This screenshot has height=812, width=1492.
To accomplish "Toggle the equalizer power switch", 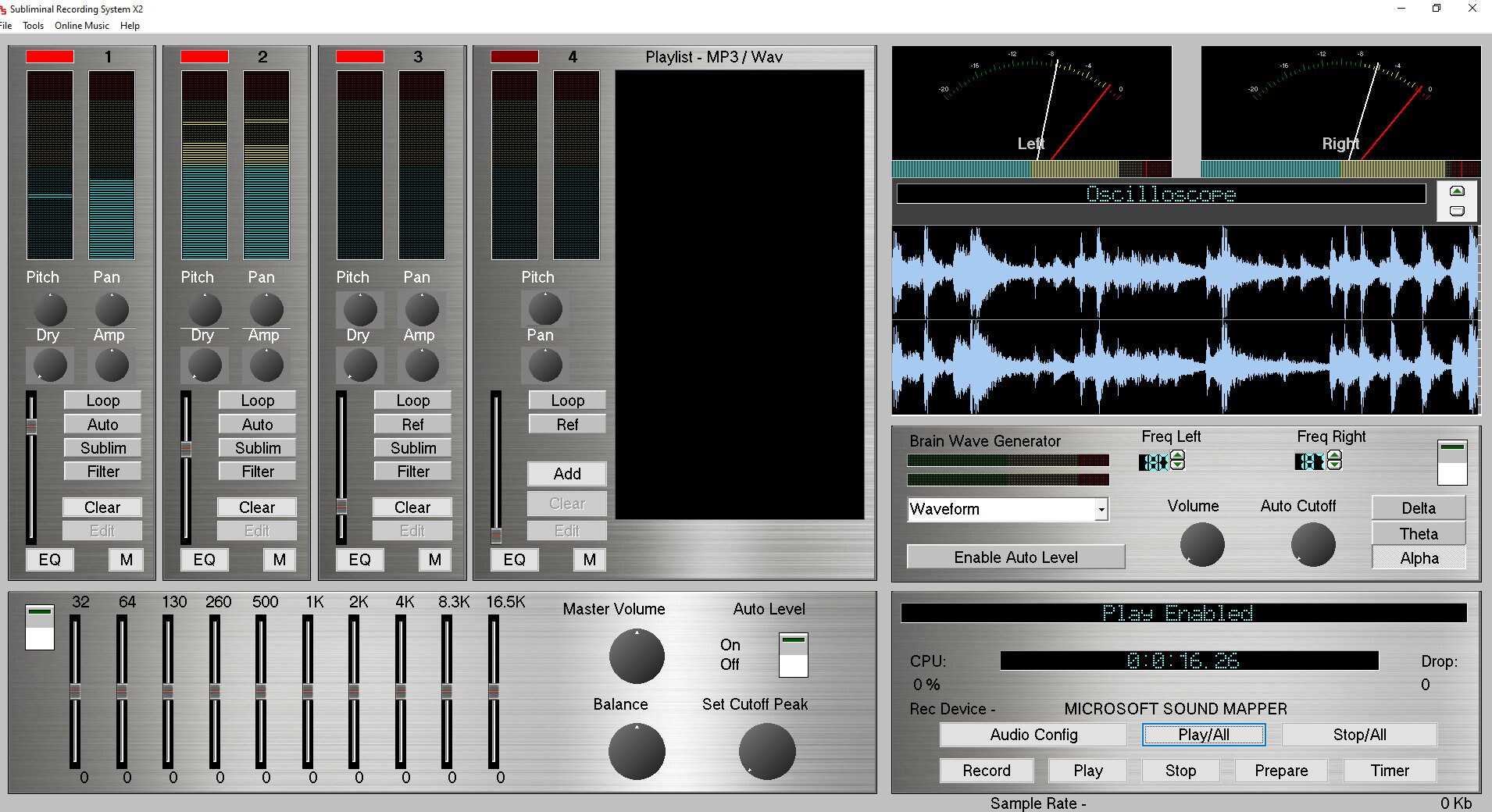I will tap(39, 627).
